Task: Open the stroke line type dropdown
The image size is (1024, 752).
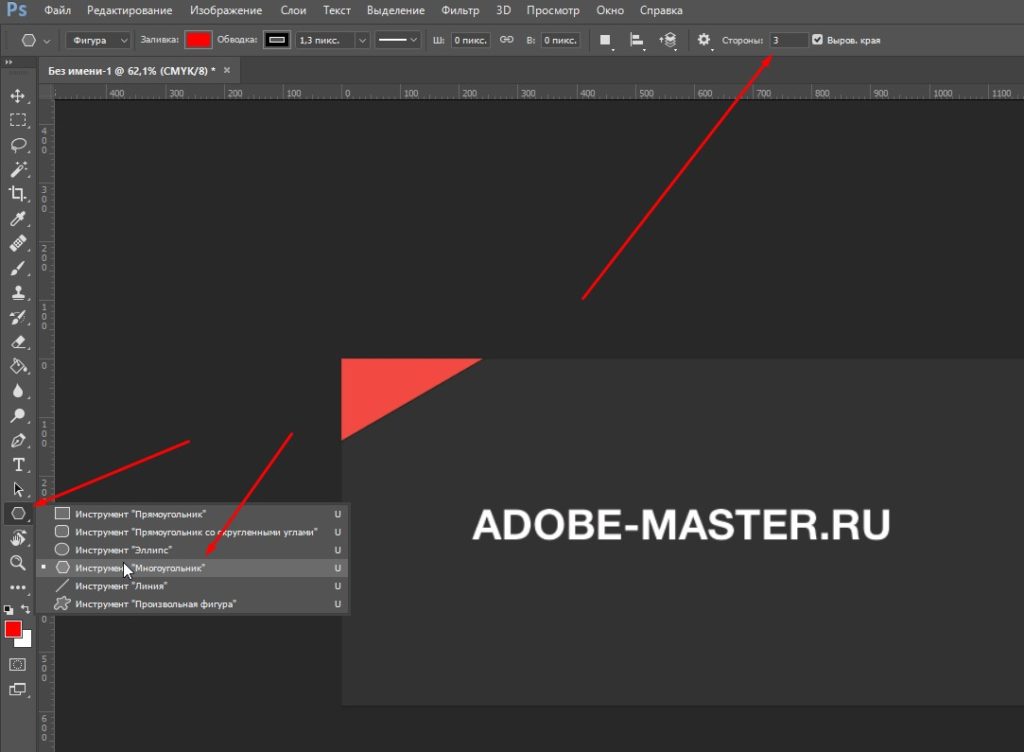Action: click(x=397, y=40)
